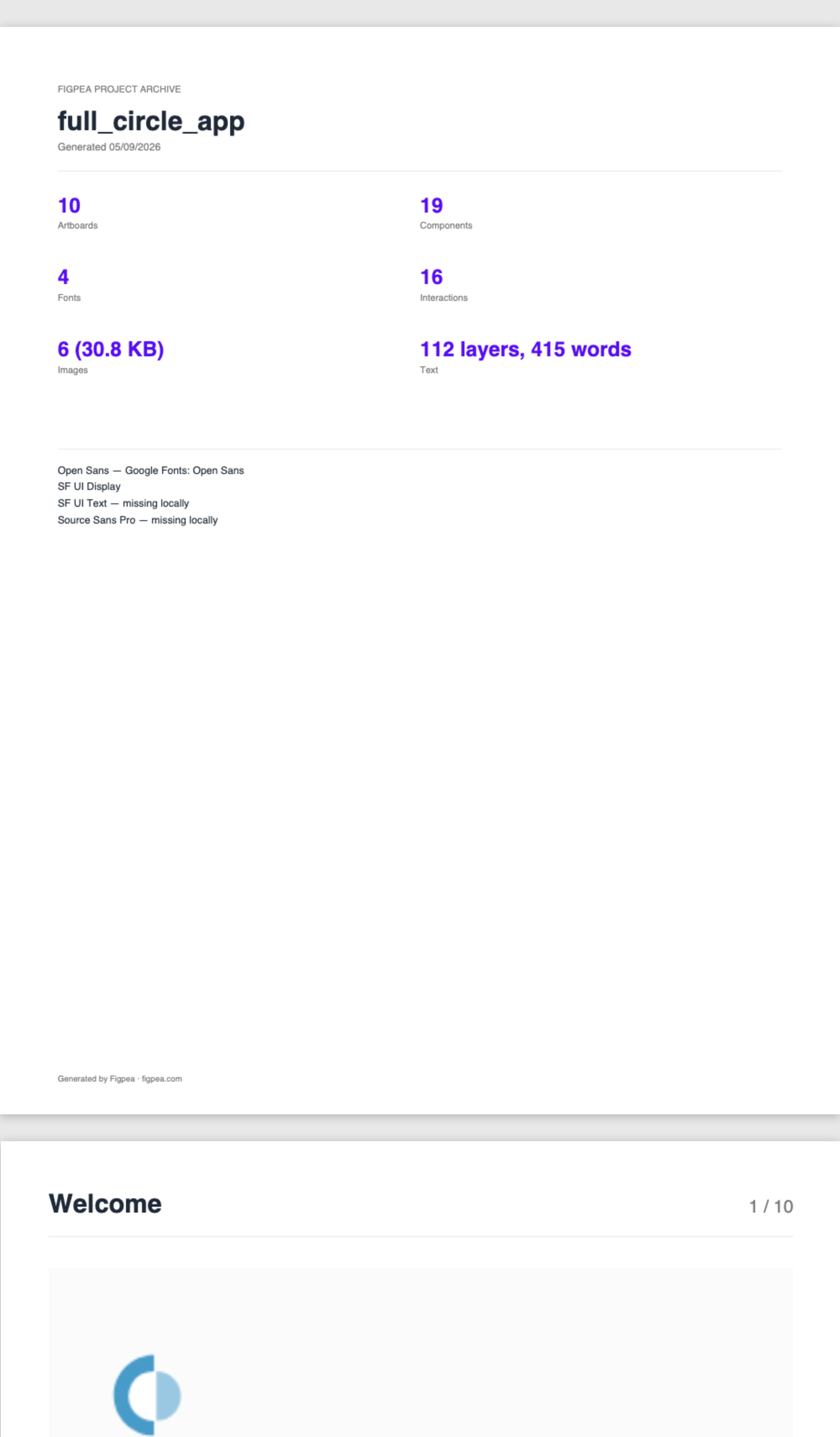The image size is (840, 1437).
Task: Click the Interactions label
Action: click(x=444, y=297)
